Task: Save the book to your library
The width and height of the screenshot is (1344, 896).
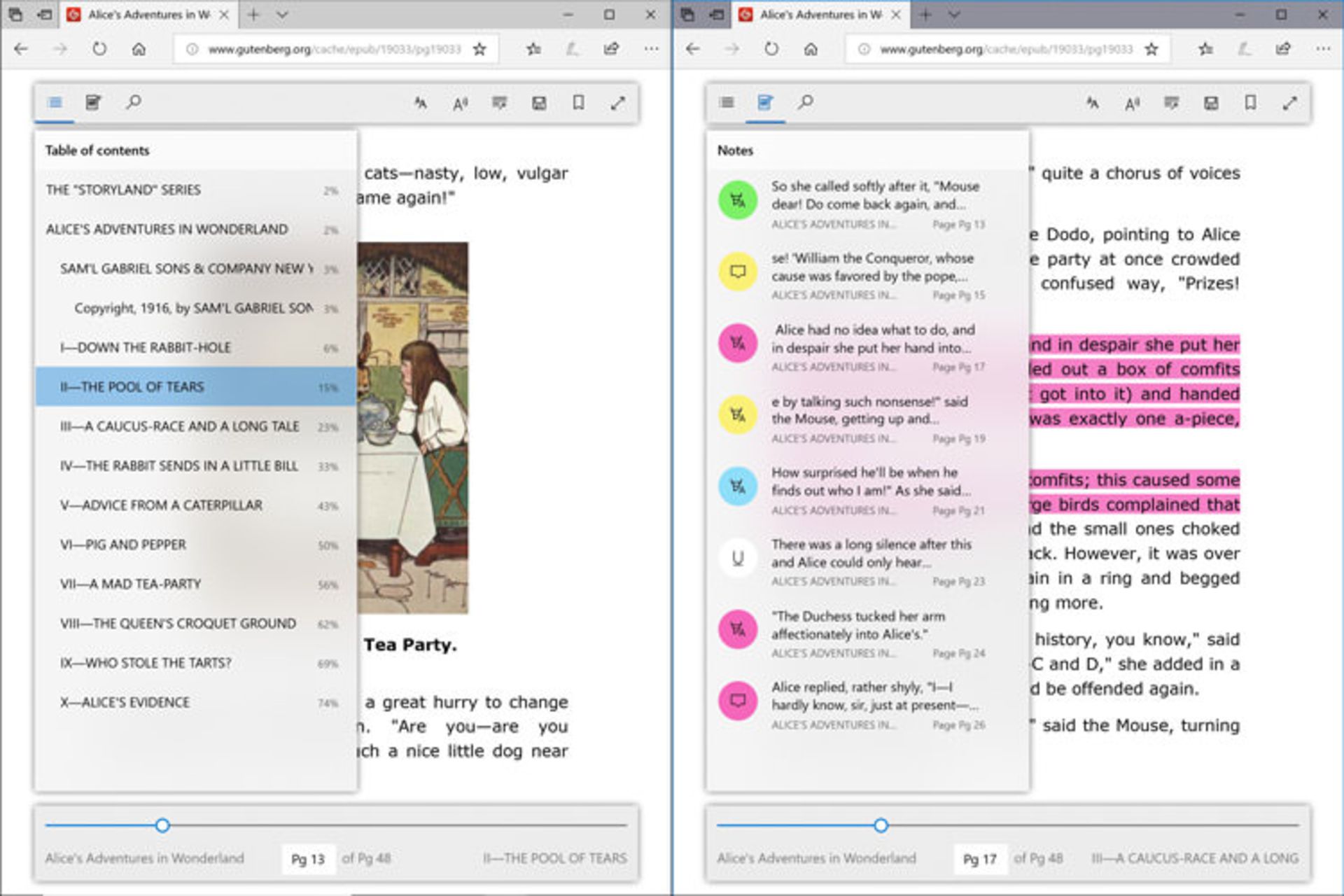Action: (538, 103)
